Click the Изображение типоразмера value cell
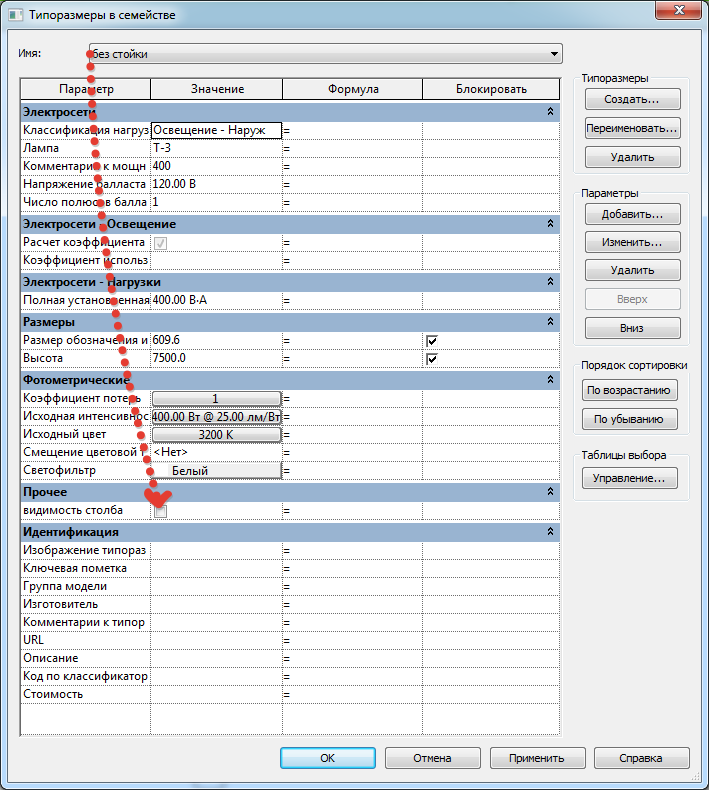The width and height of the screenshot is (709, 790). tap(216, 550)
